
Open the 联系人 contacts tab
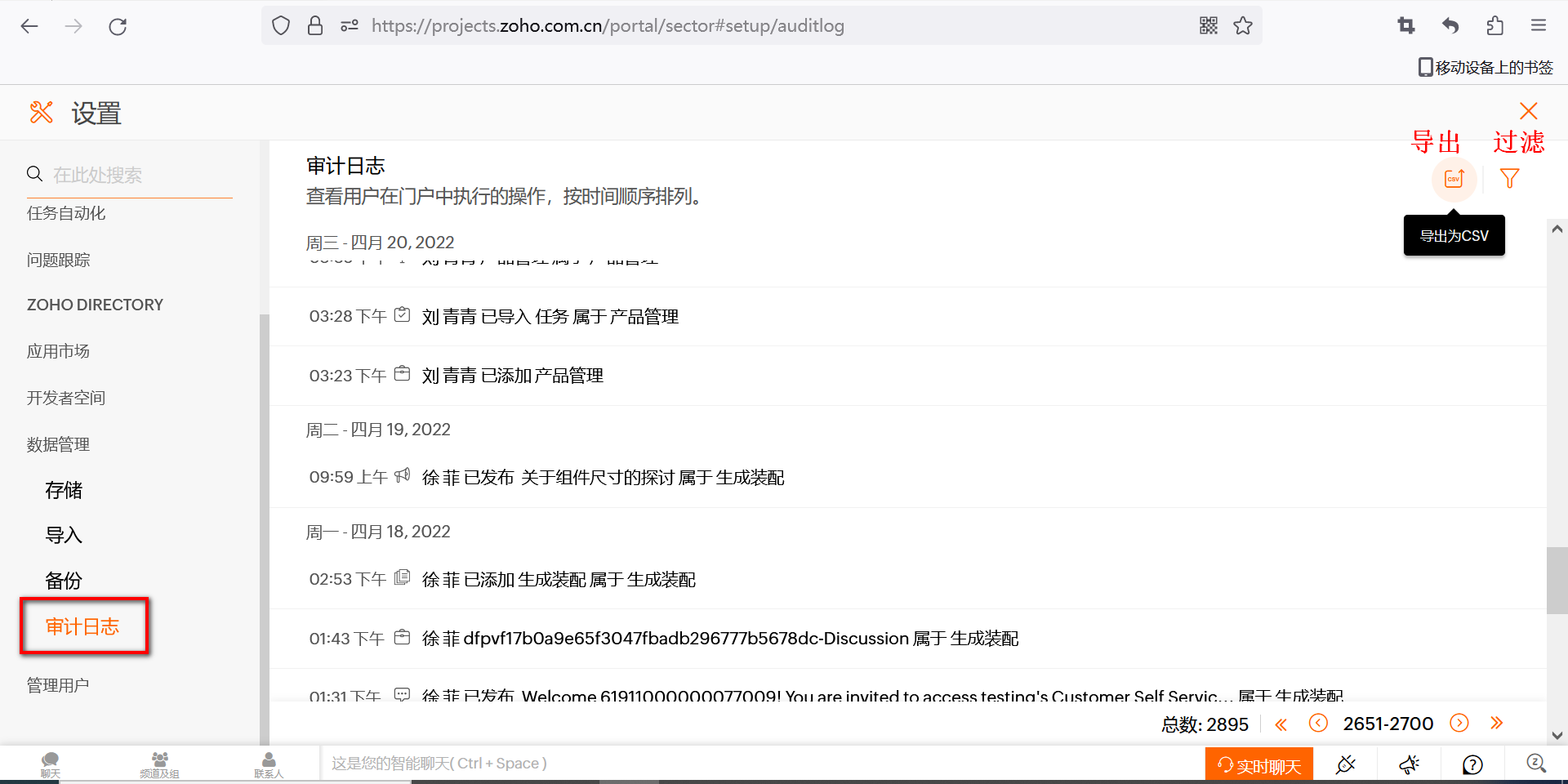(x=269, y=764)
